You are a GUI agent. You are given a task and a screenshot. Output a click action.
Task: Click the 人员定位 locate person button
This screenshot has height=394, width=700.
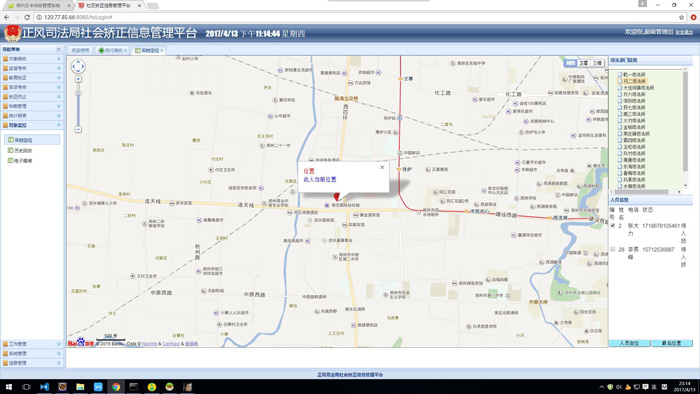tap(629, 343)
